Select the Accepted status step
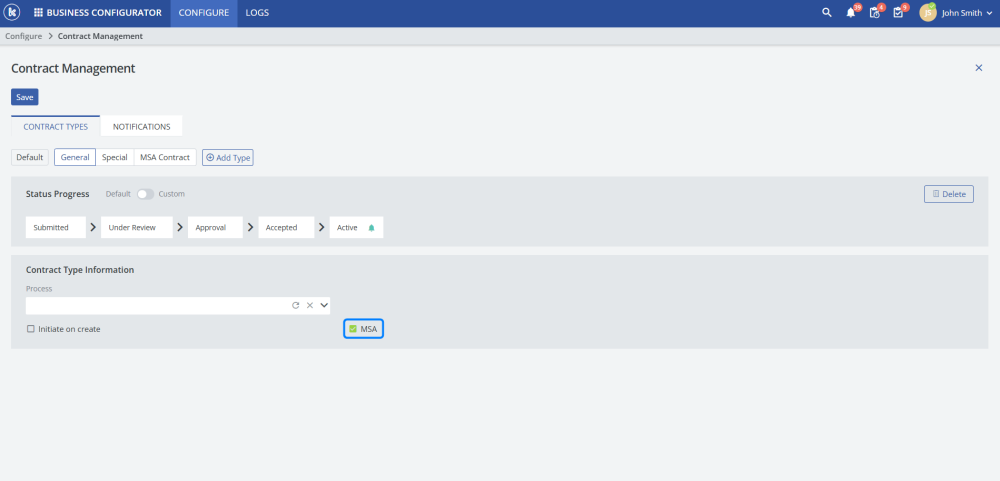The image size is (1000, 481). tap(286, 228)
